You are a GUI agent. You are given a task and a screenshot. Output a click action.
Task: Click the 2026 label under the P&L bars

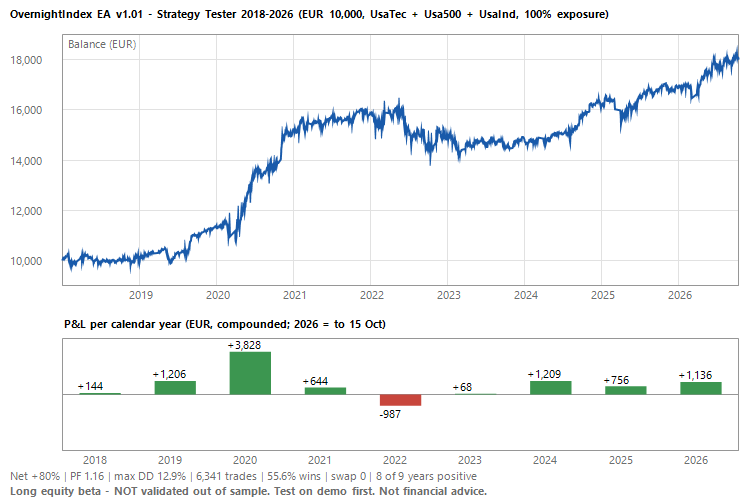pos(695,460)
